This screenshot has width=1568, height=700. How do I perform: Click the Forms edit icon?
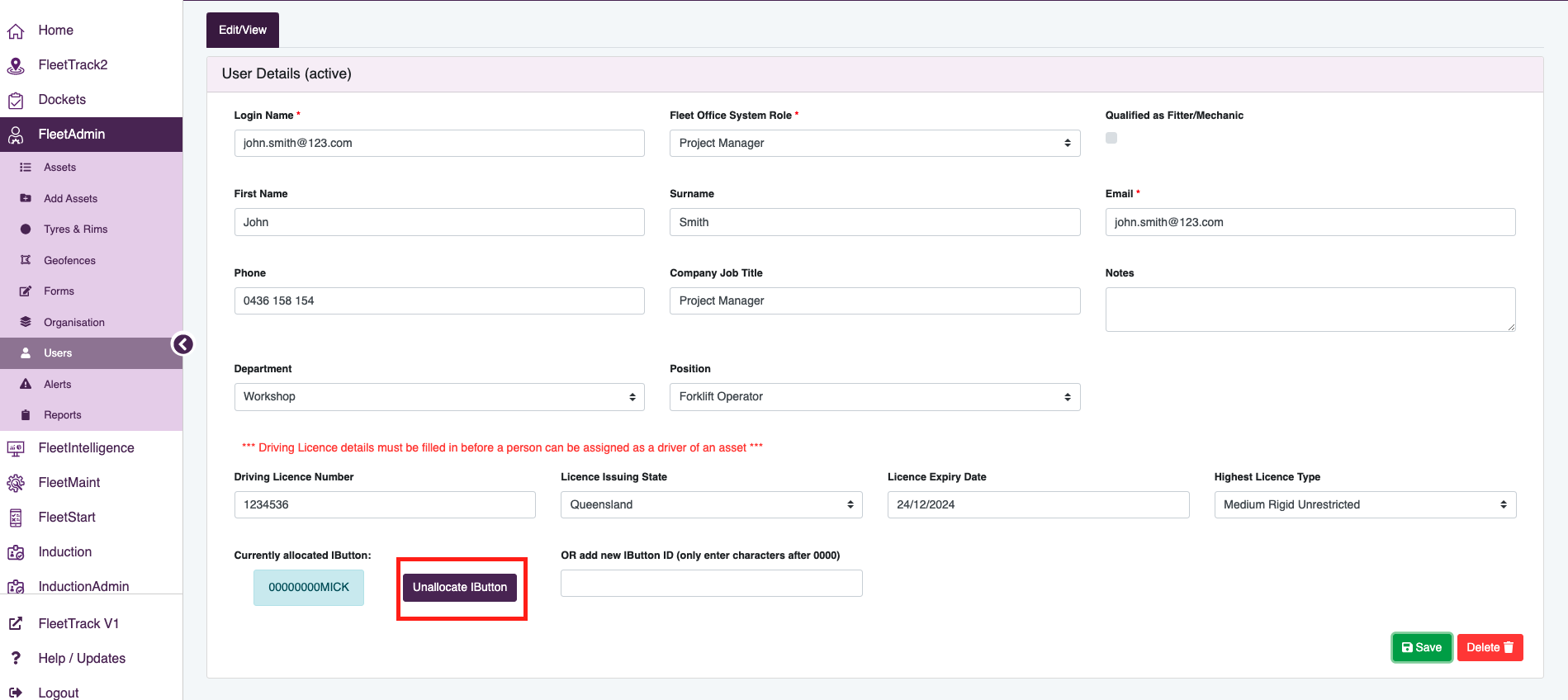coord(26,291)
